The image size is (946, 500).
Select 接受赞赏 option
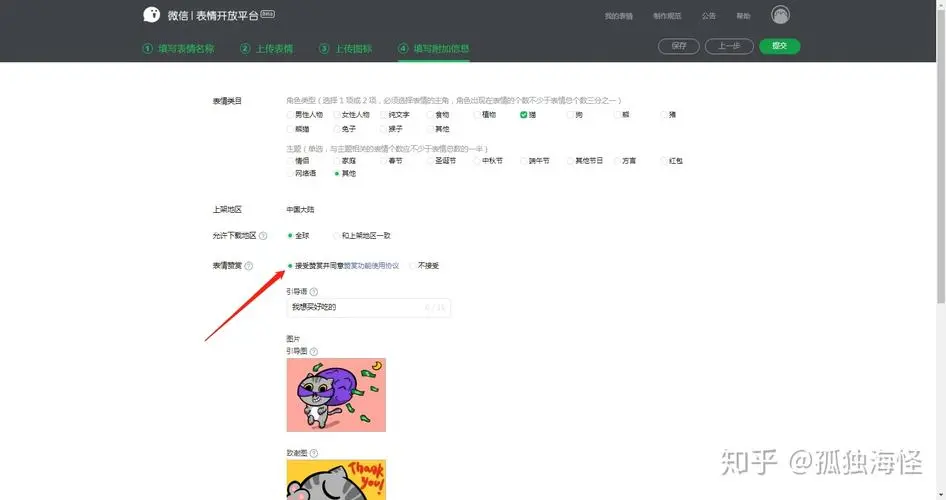290,266
